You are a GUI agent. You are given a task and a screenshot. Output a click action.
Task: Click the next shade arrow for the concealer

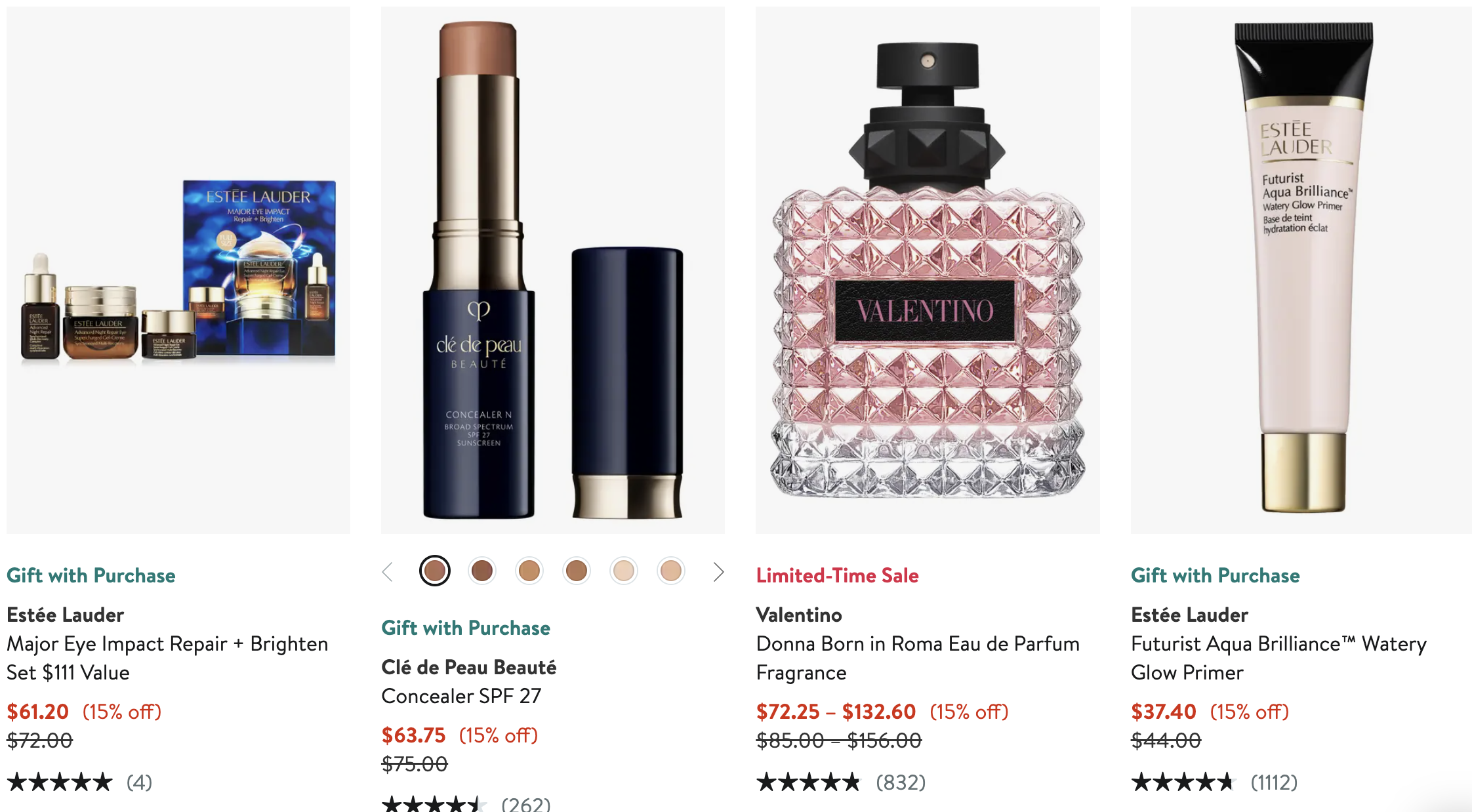tap(718, 572)
